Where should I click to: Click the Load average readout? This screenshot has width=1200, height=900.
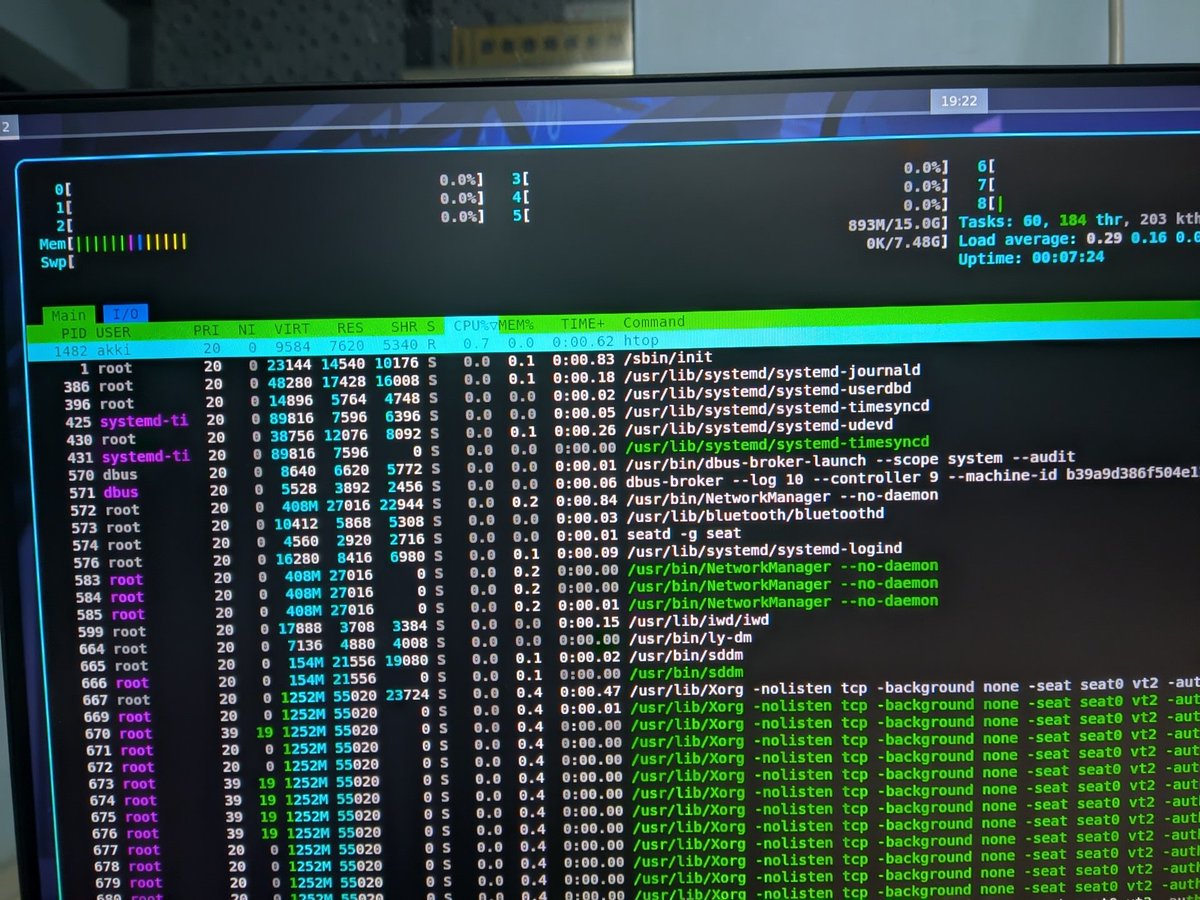(x=1078, y=240)
